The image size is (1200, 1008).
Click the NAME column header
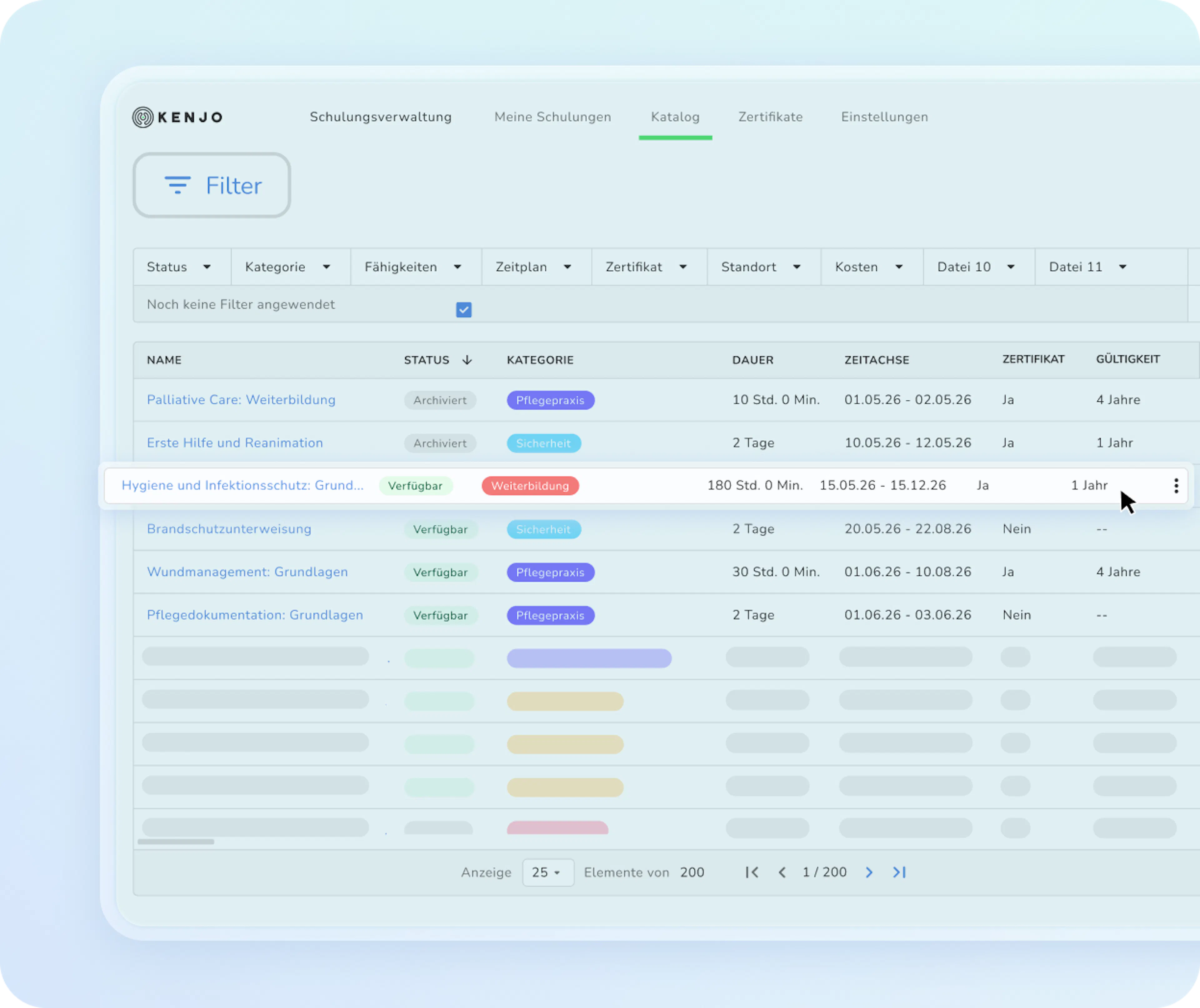point(164,360)
